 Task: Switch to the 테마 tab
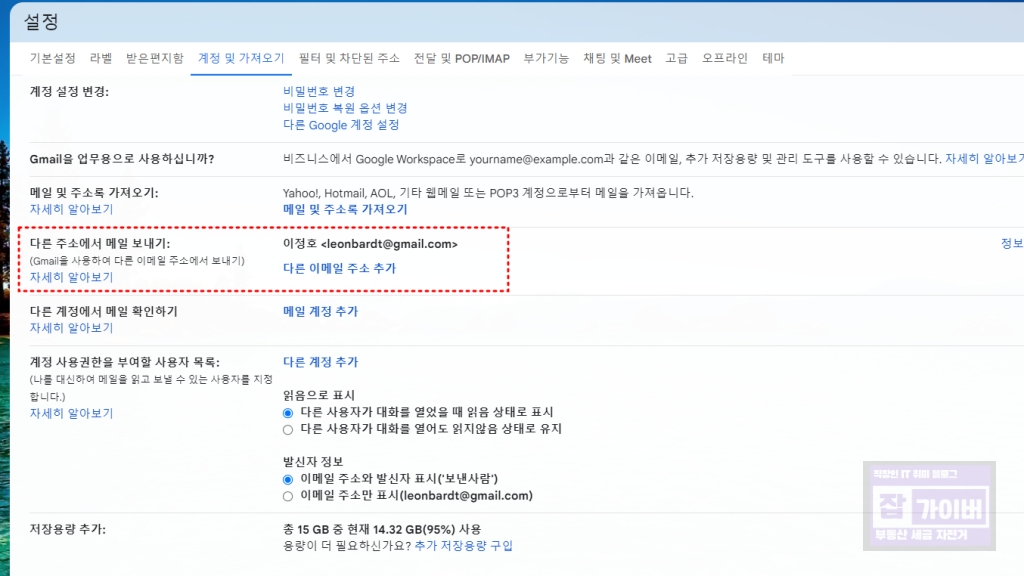773,59
